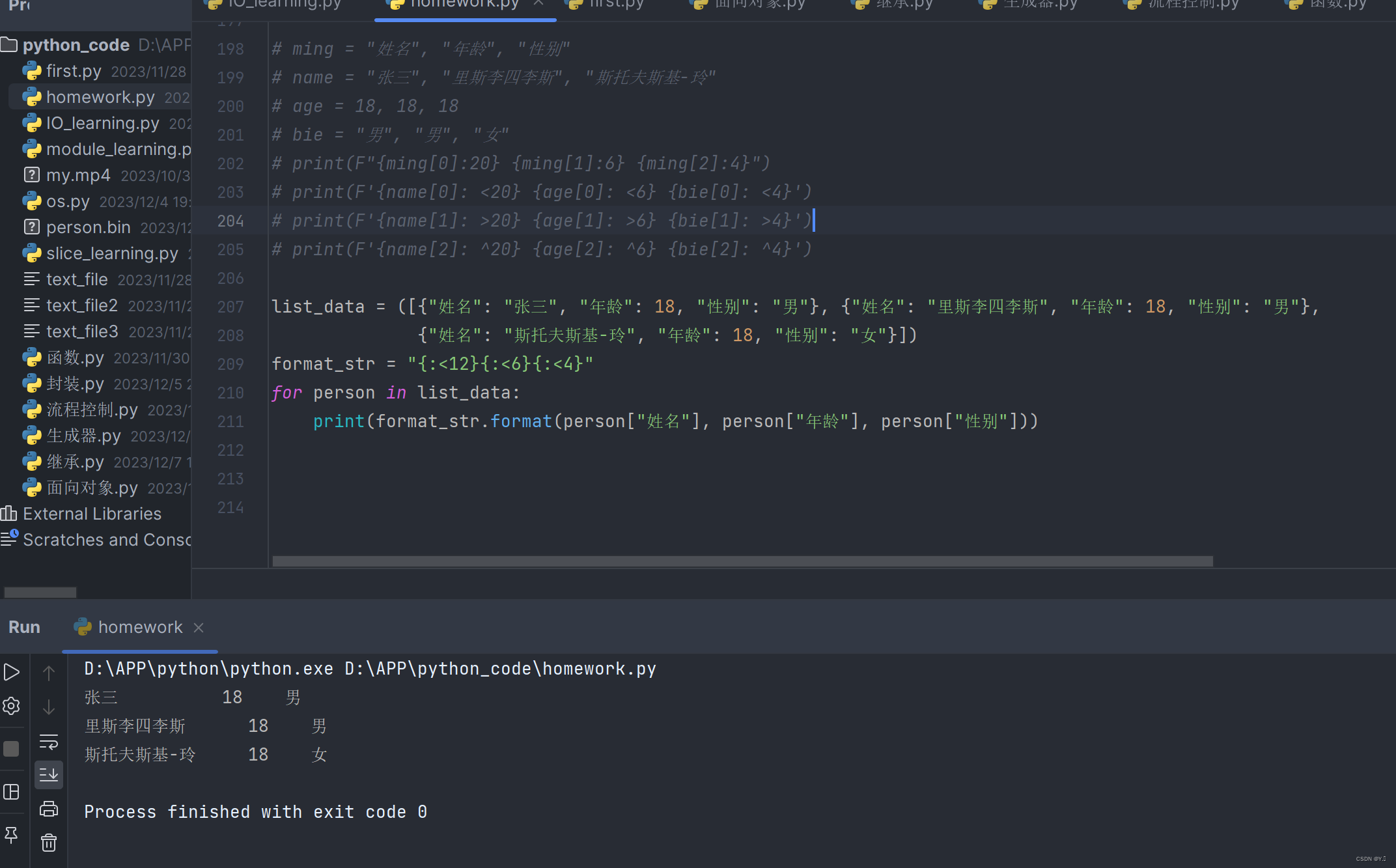Click line number 210 in the gutter
Screen dimensions: 1396x868
(230, 393)
